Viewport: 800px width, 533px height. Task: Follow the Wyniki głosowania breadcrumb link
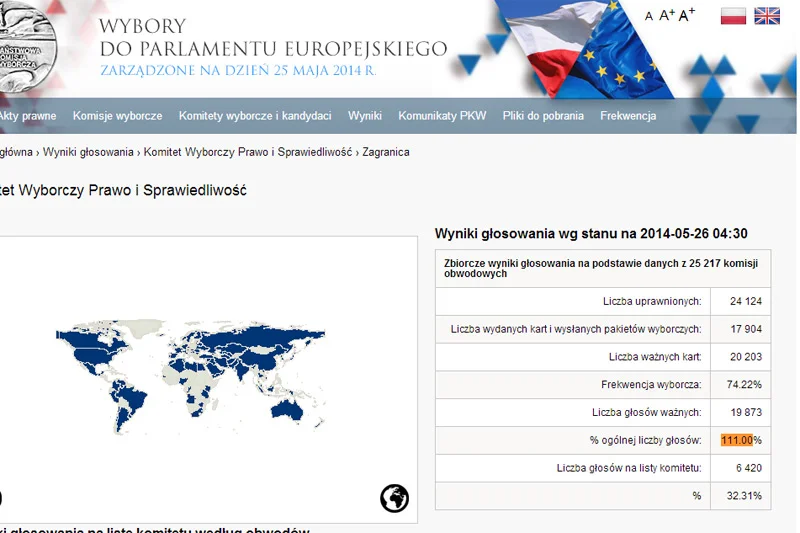pos(88,152)
